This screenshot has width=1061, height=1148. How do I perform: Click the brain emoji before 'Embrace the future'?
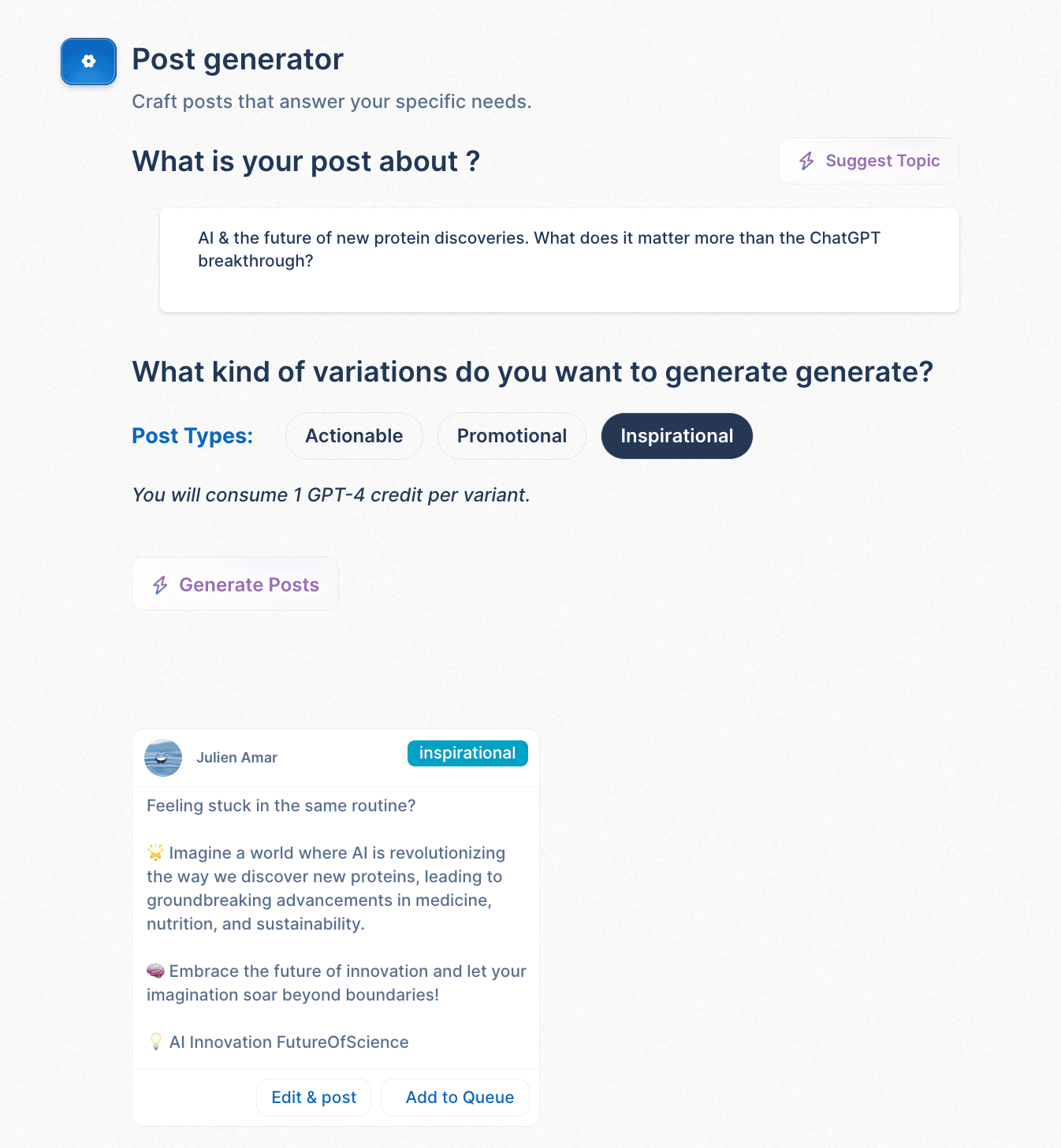pyautogui.click(x=156, y=971)
